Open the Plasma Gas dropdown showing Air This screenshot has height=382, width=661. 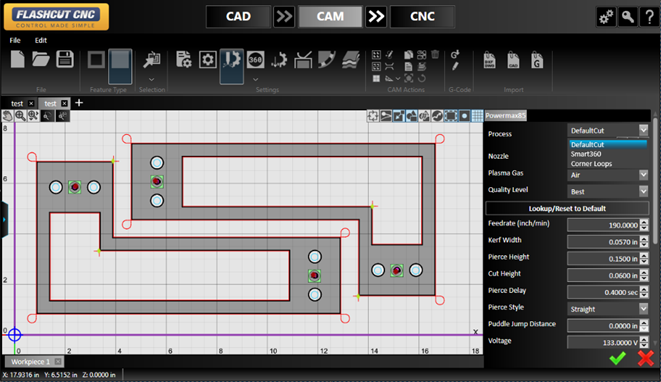coord(608,175)
